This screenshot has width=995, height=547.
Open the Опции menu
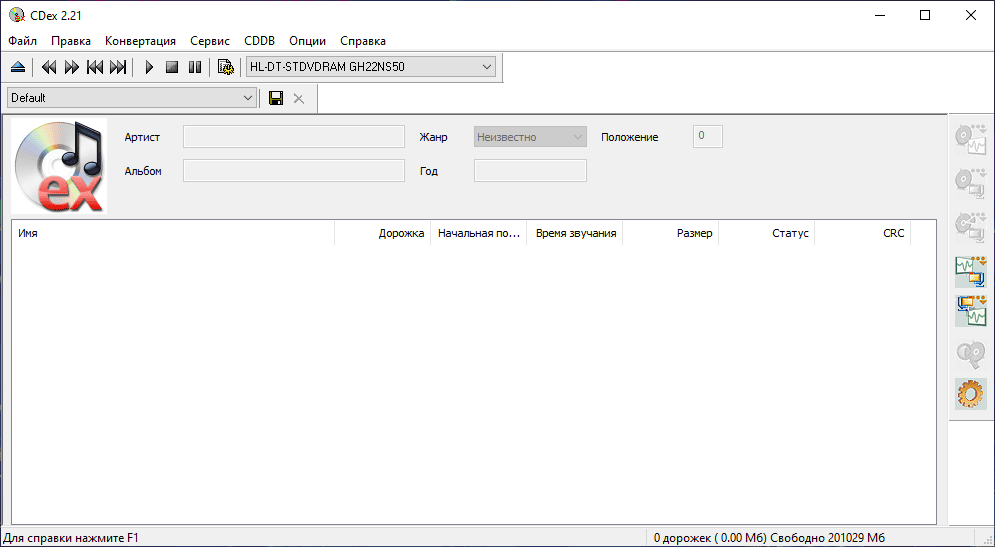[308, 41]
